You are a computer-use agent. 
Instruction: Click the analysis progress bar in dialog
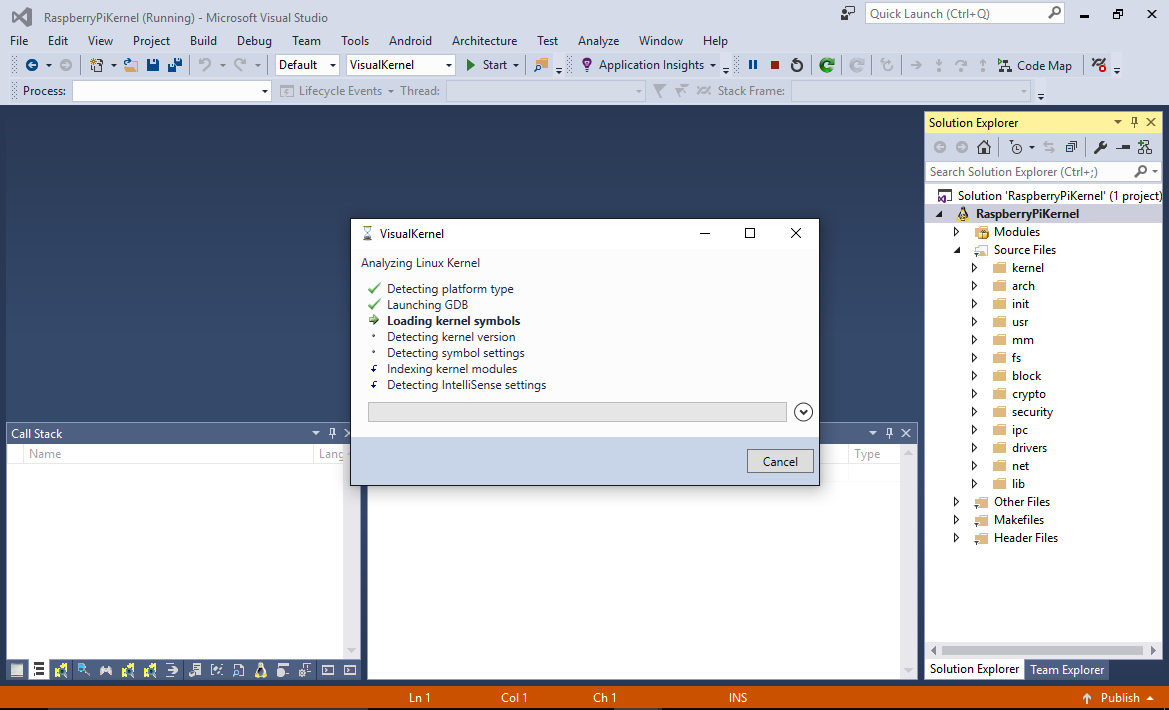577,412
